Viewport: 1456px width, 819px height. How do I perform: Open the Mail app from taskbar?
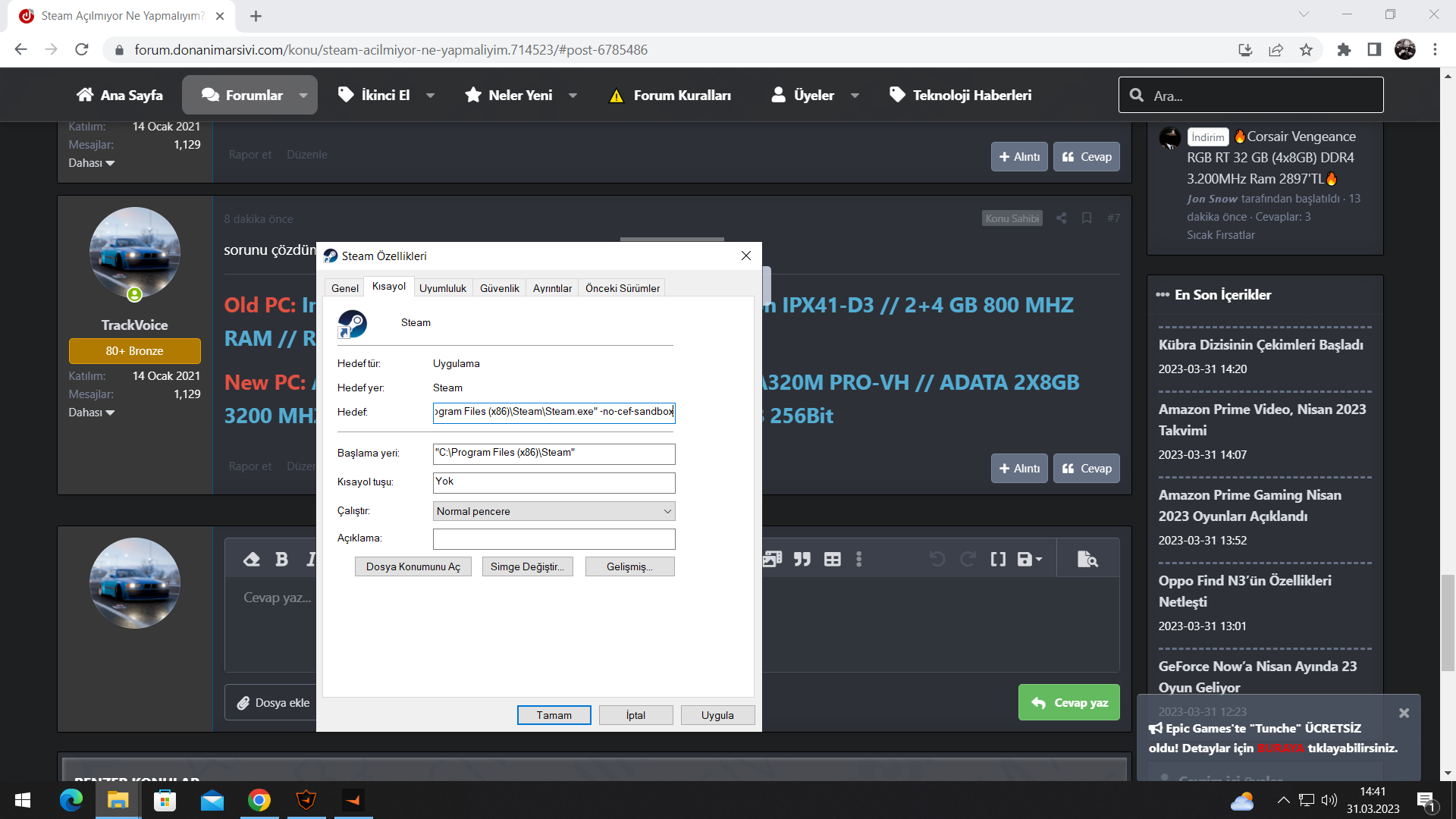point(212,800)
